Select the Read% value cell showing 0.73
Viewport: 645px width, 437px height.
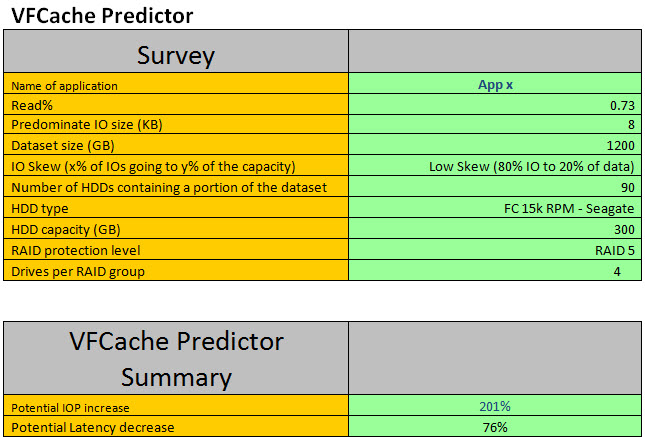coord(494,105)
